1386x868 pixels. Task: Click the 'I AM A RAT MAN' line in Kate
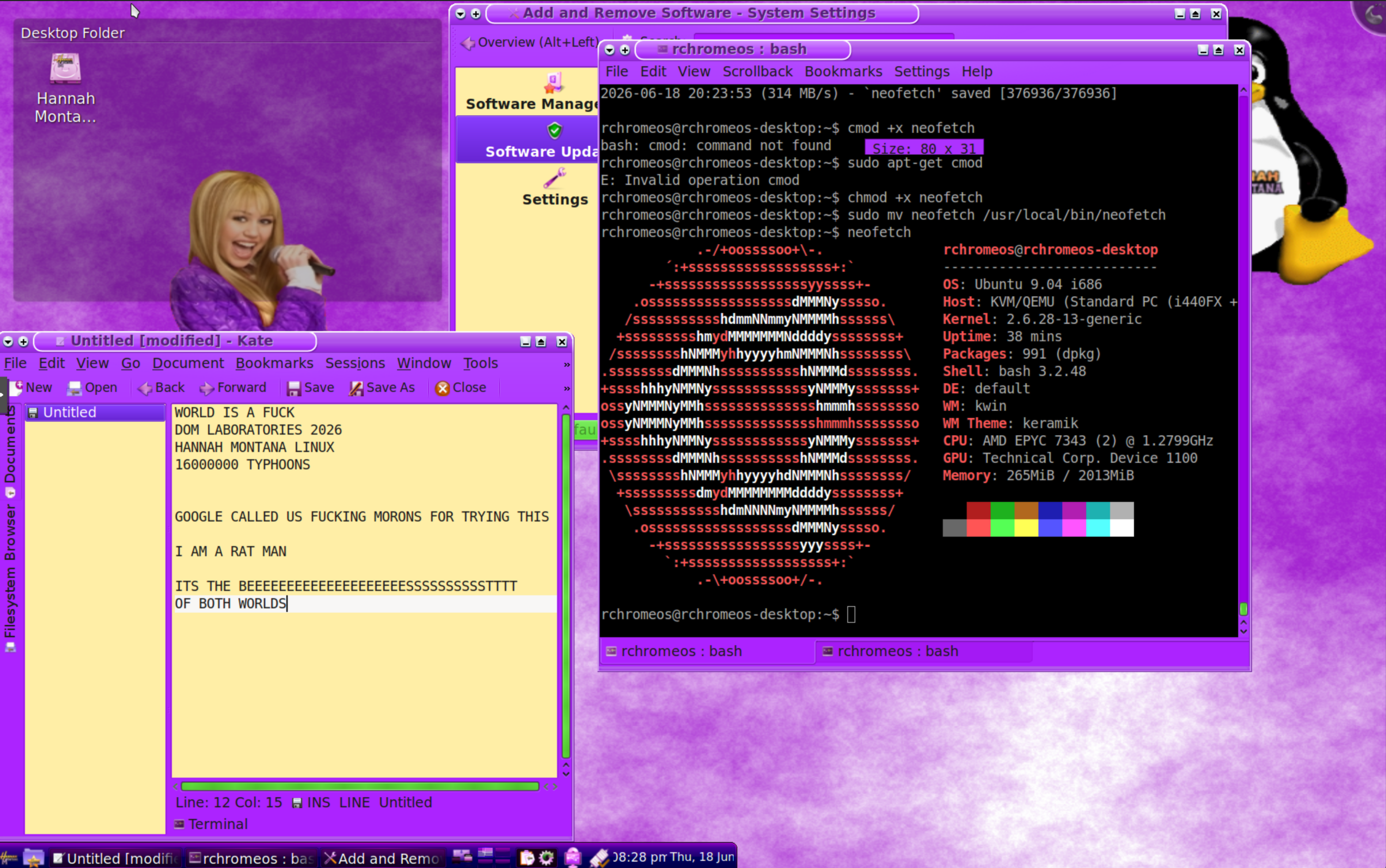(x=230, y=551)
